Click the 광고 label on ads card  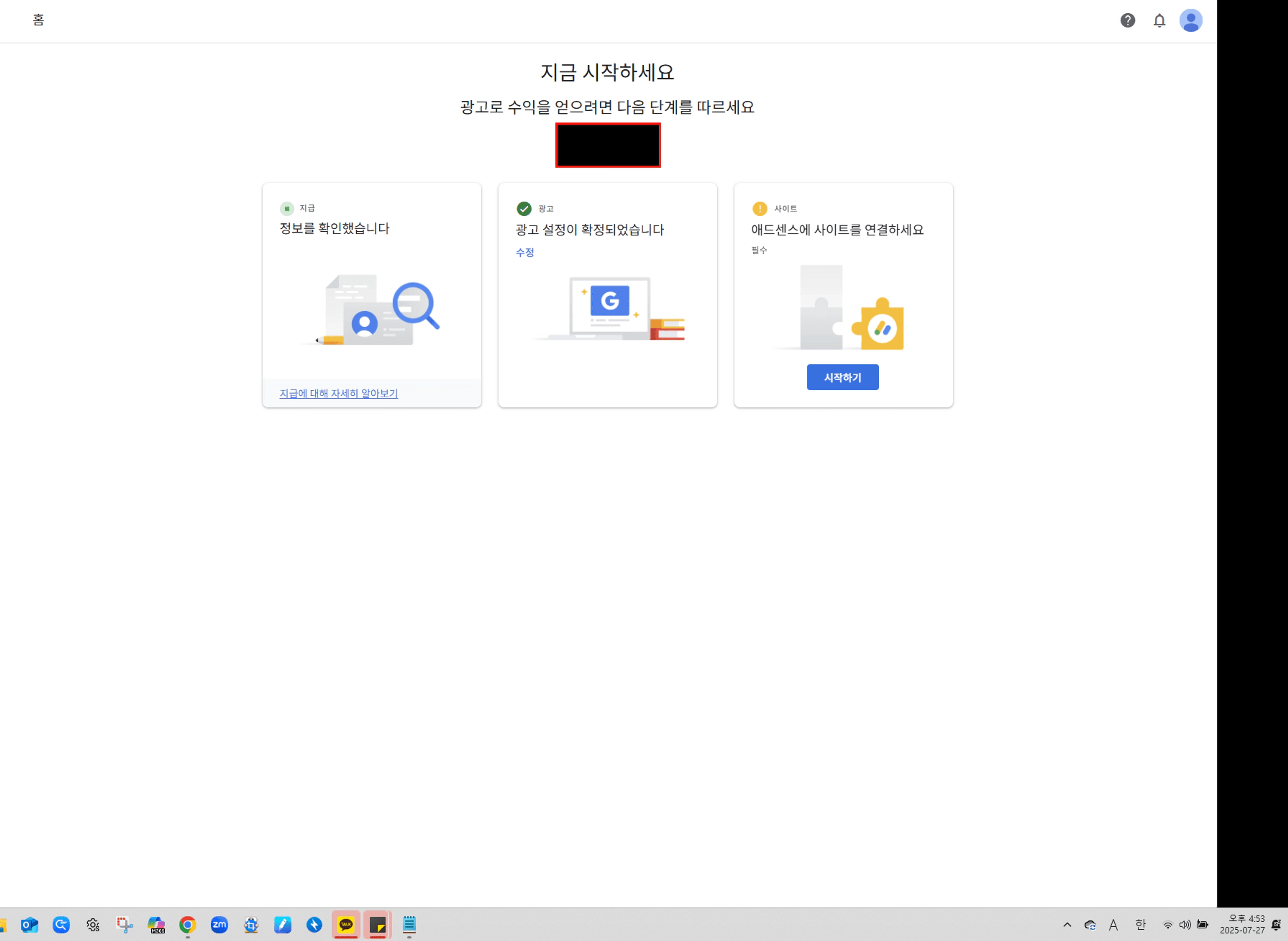coord(546,209)
